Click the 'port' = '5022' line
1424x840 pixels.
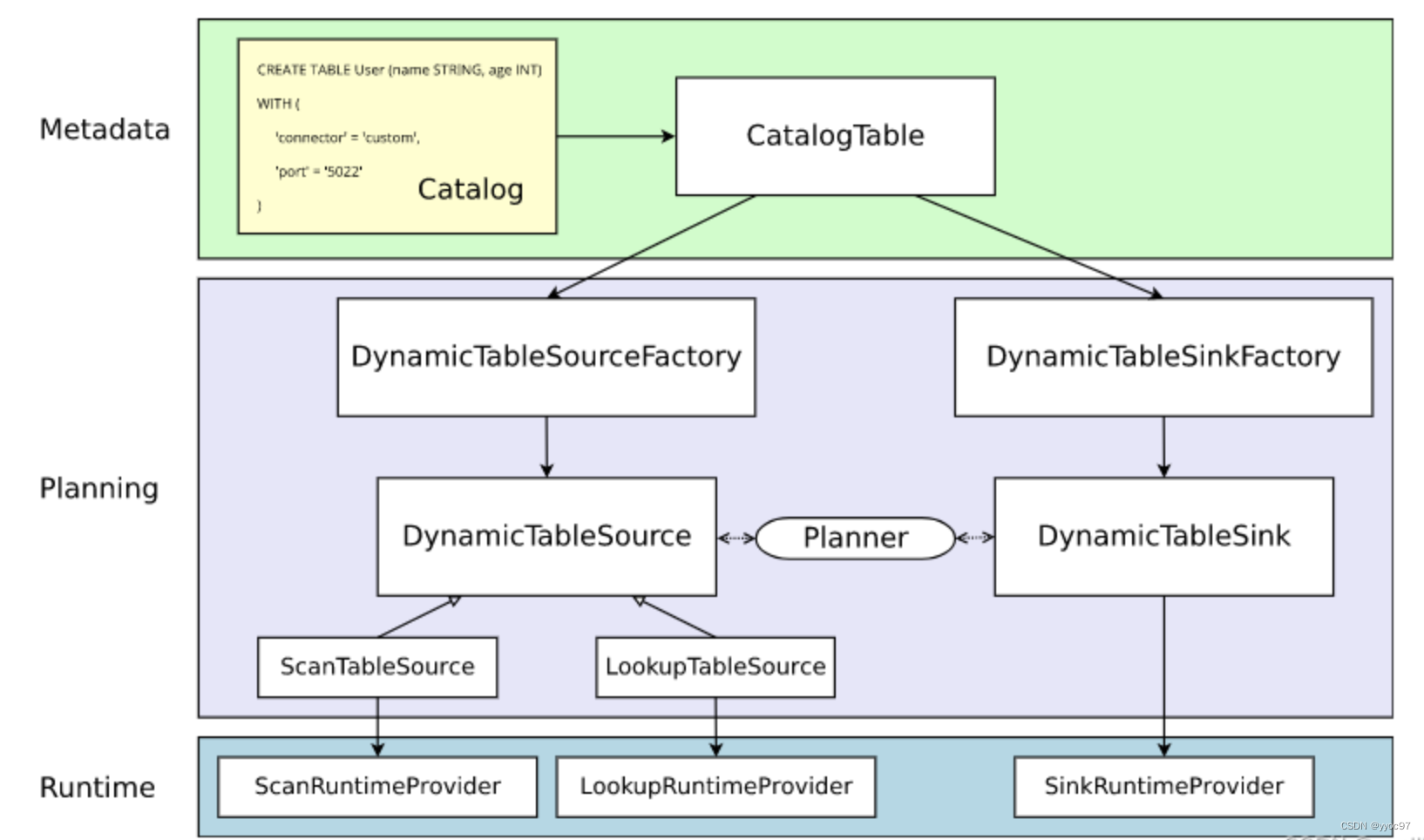point(318,172)
